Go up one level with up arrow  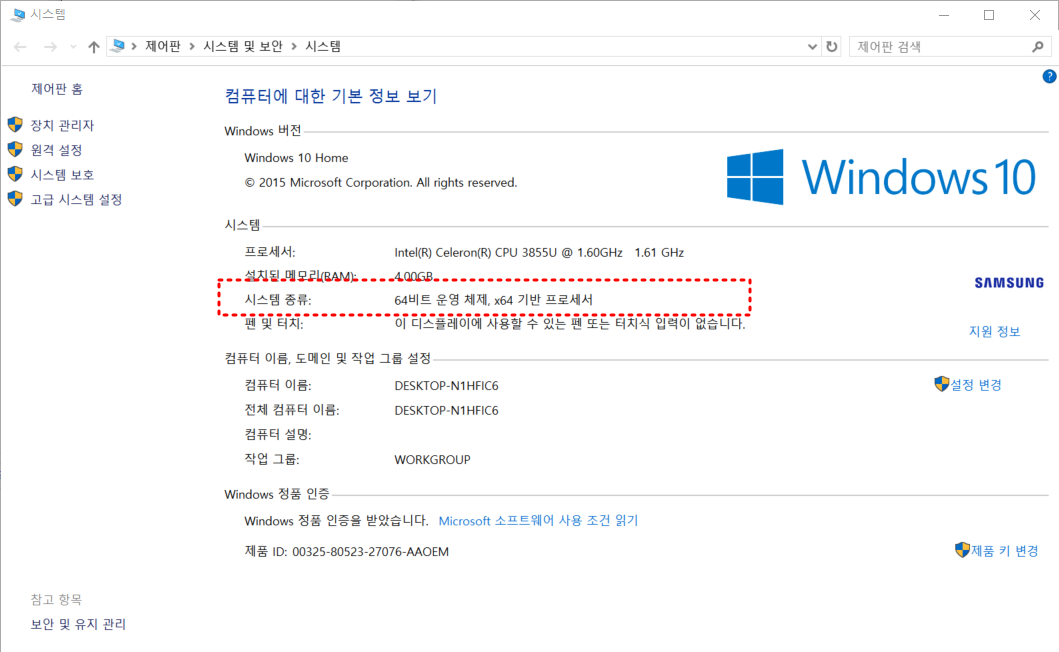point(94,47)
